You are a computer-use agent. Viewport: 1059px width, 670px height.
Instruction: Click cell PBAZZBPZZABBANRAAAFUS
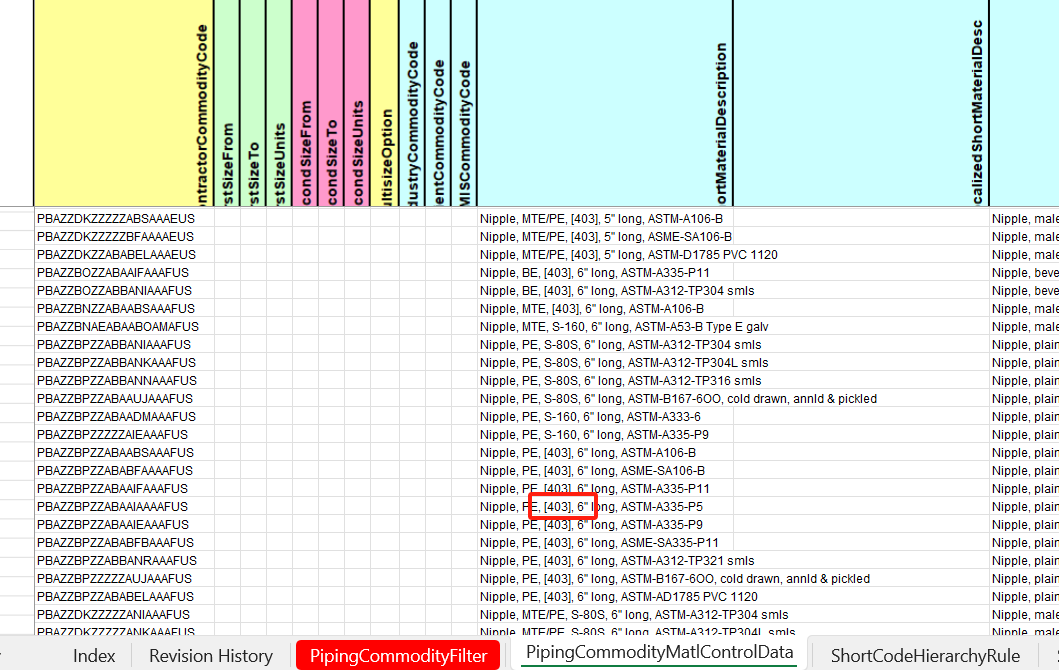(x=124, y=561)
